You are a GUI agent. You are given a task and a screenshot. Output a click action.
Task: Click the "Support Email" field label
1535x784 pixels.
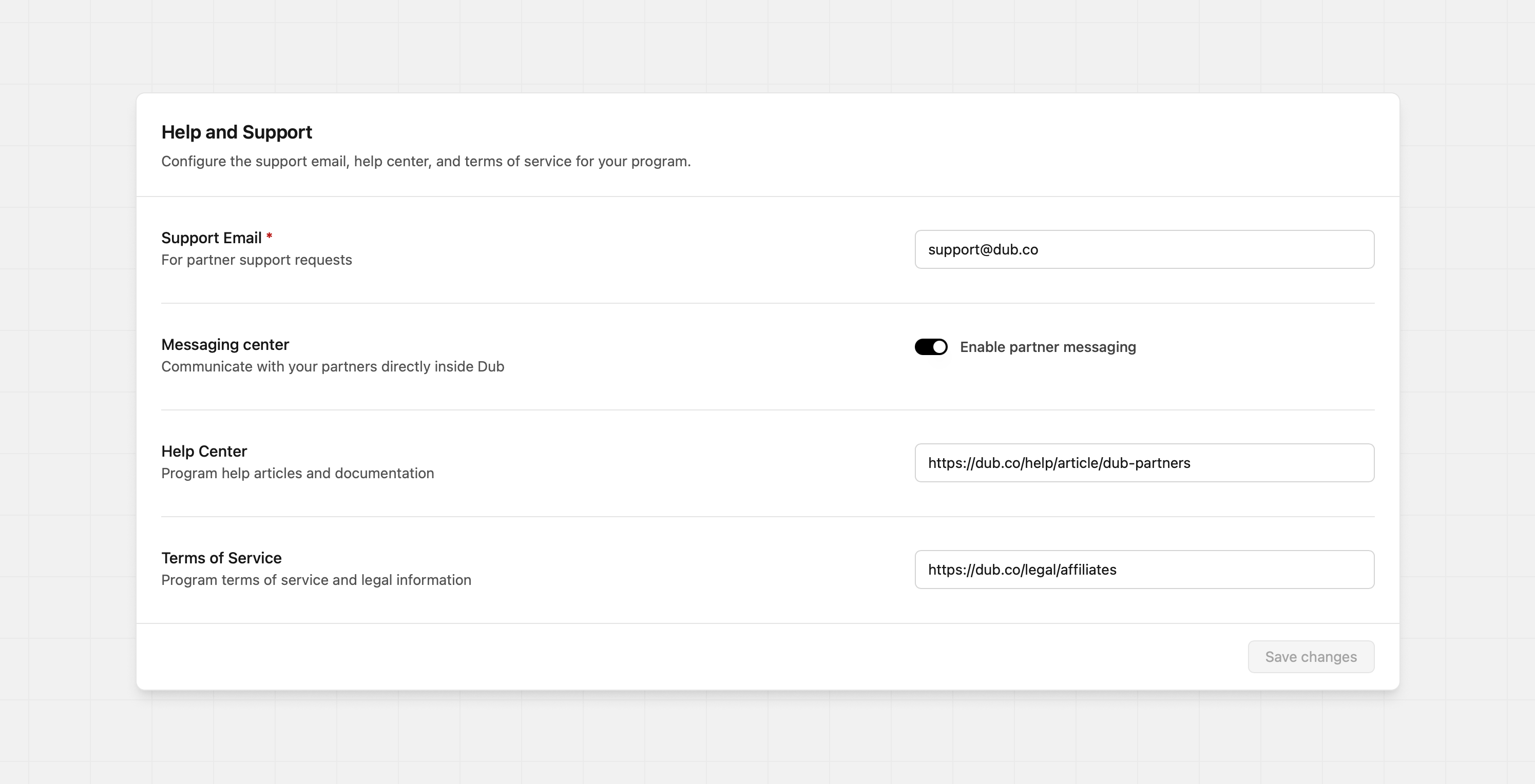[x=212, y=238]
